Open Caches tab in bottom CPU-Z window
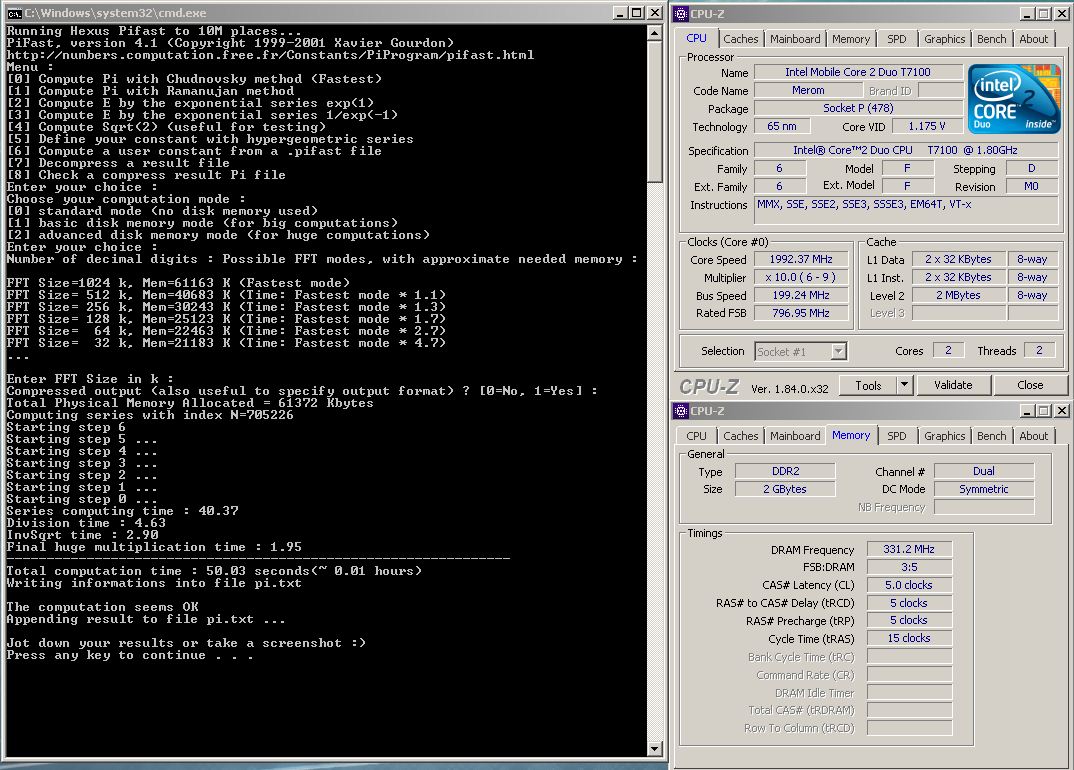 740,436
